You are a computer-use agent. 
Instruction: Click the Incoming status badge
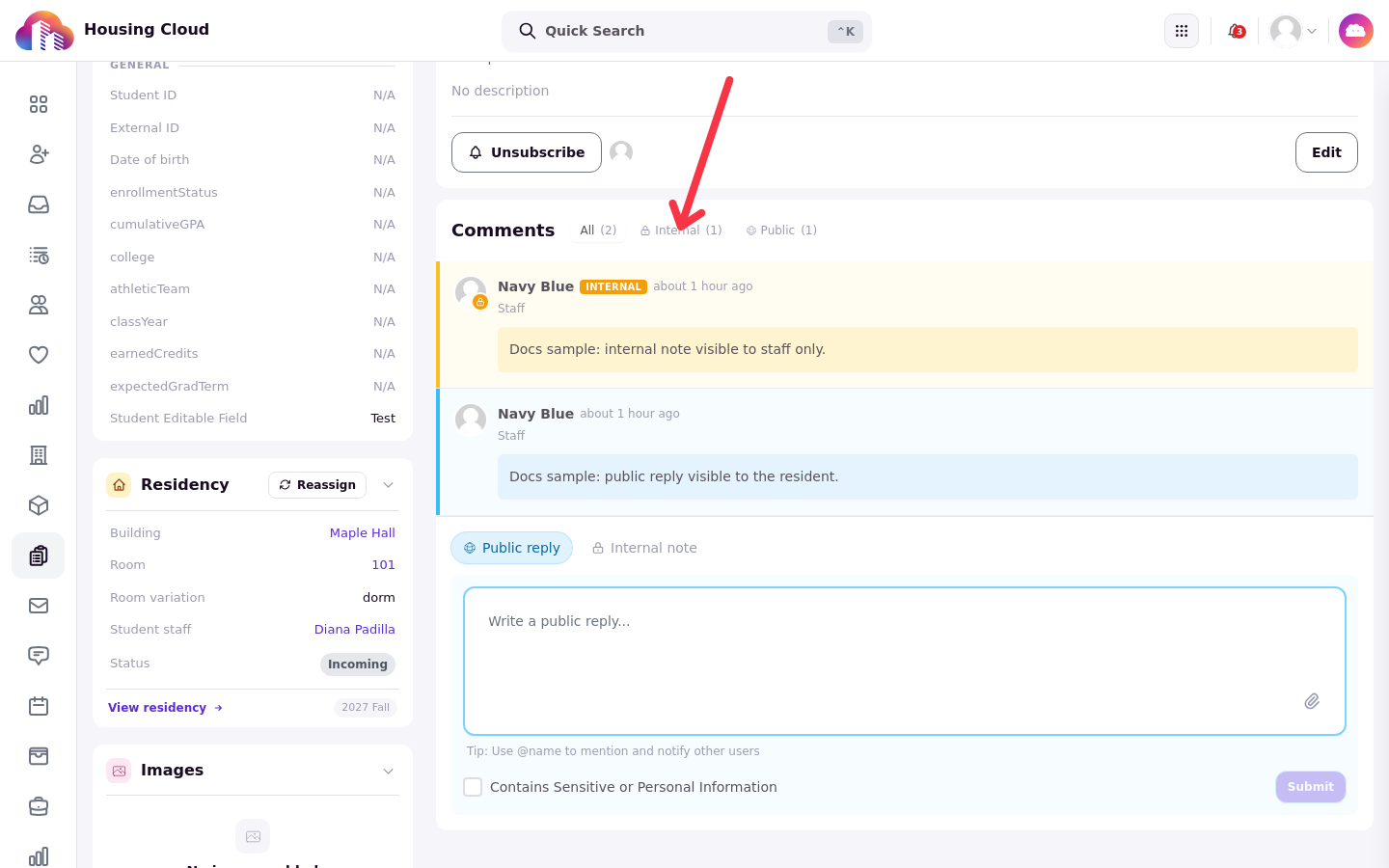click(358, 665)
